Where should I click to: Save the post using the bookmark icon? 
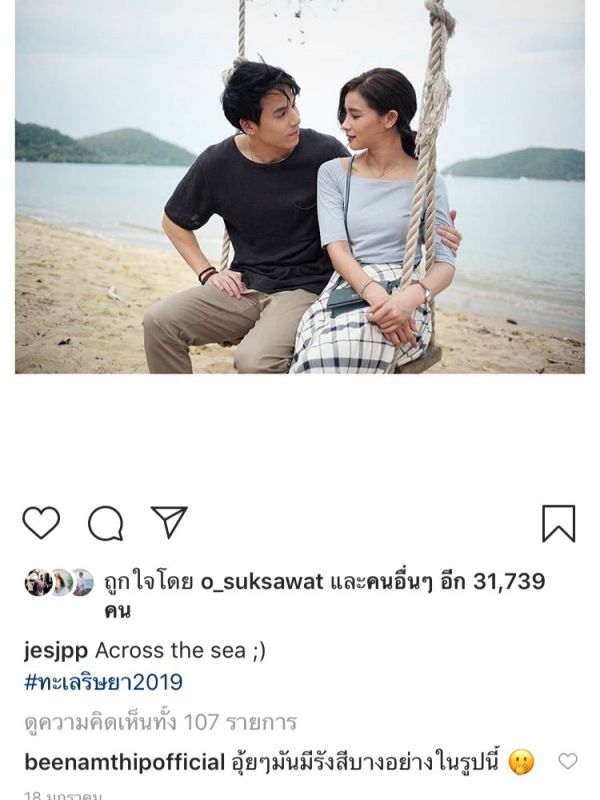[559, 523]
